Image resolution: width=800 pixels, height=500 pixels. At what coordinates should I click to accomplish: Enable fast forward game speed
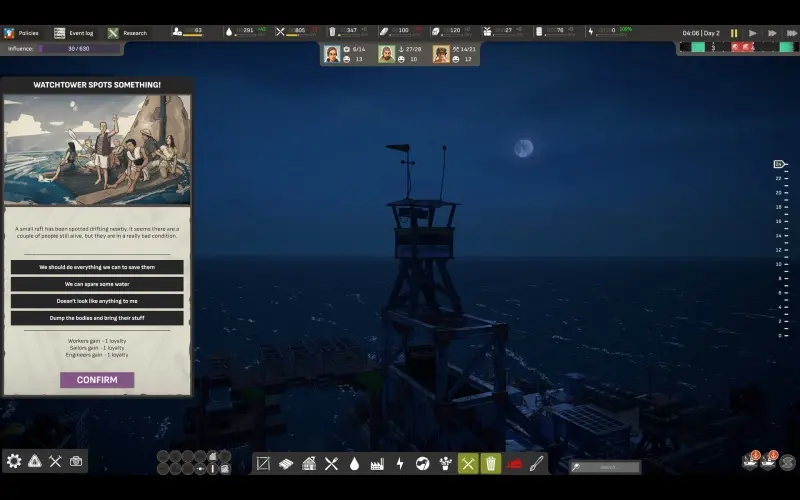tap(771, 33)
